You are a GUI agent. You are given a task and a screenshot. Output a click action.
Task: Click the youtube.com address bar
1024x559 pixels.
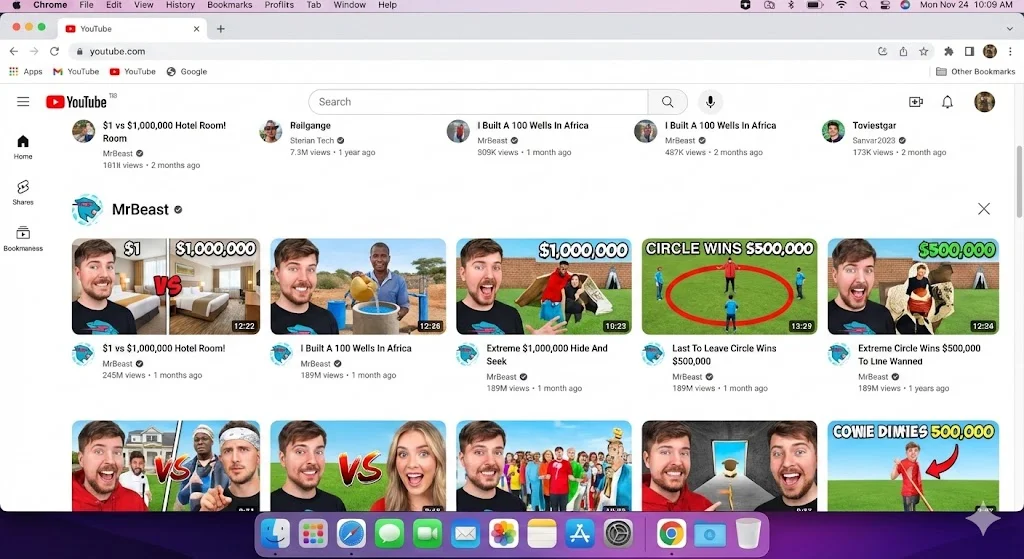(477, 51)
